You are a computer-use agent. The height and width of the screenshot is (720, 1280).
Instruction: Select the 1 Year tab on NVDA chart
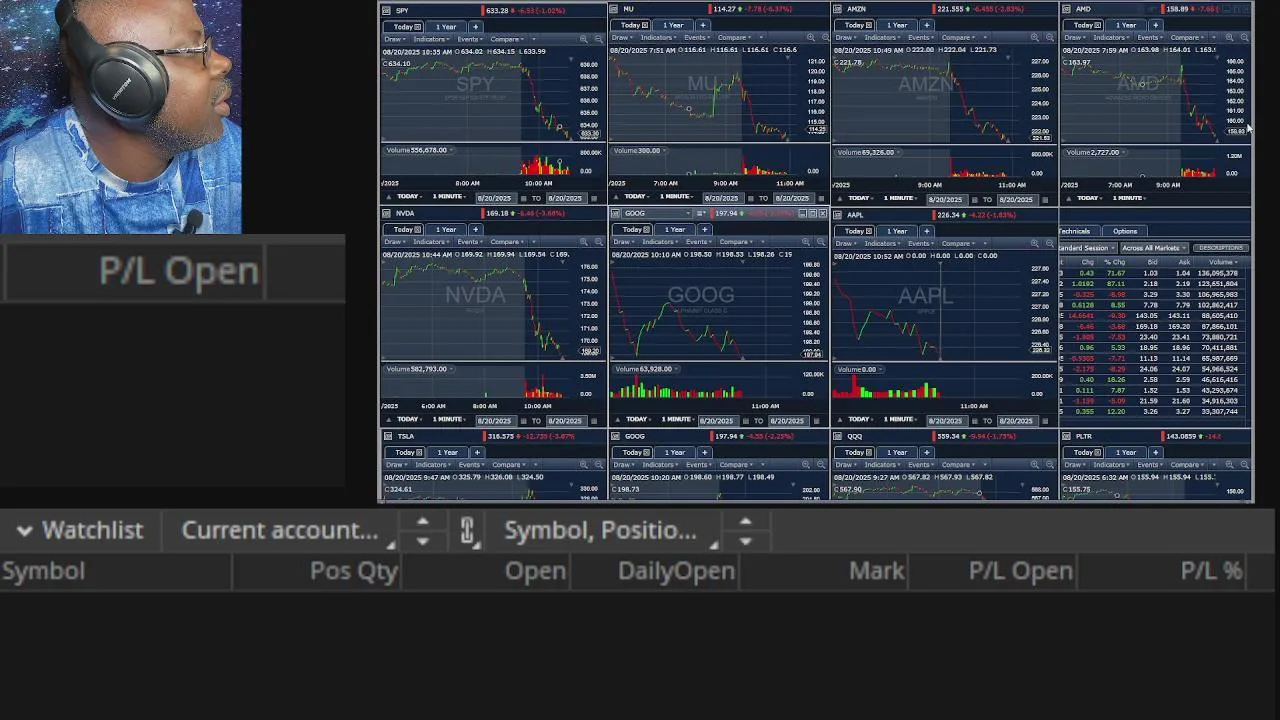click(x=446, y=229)
